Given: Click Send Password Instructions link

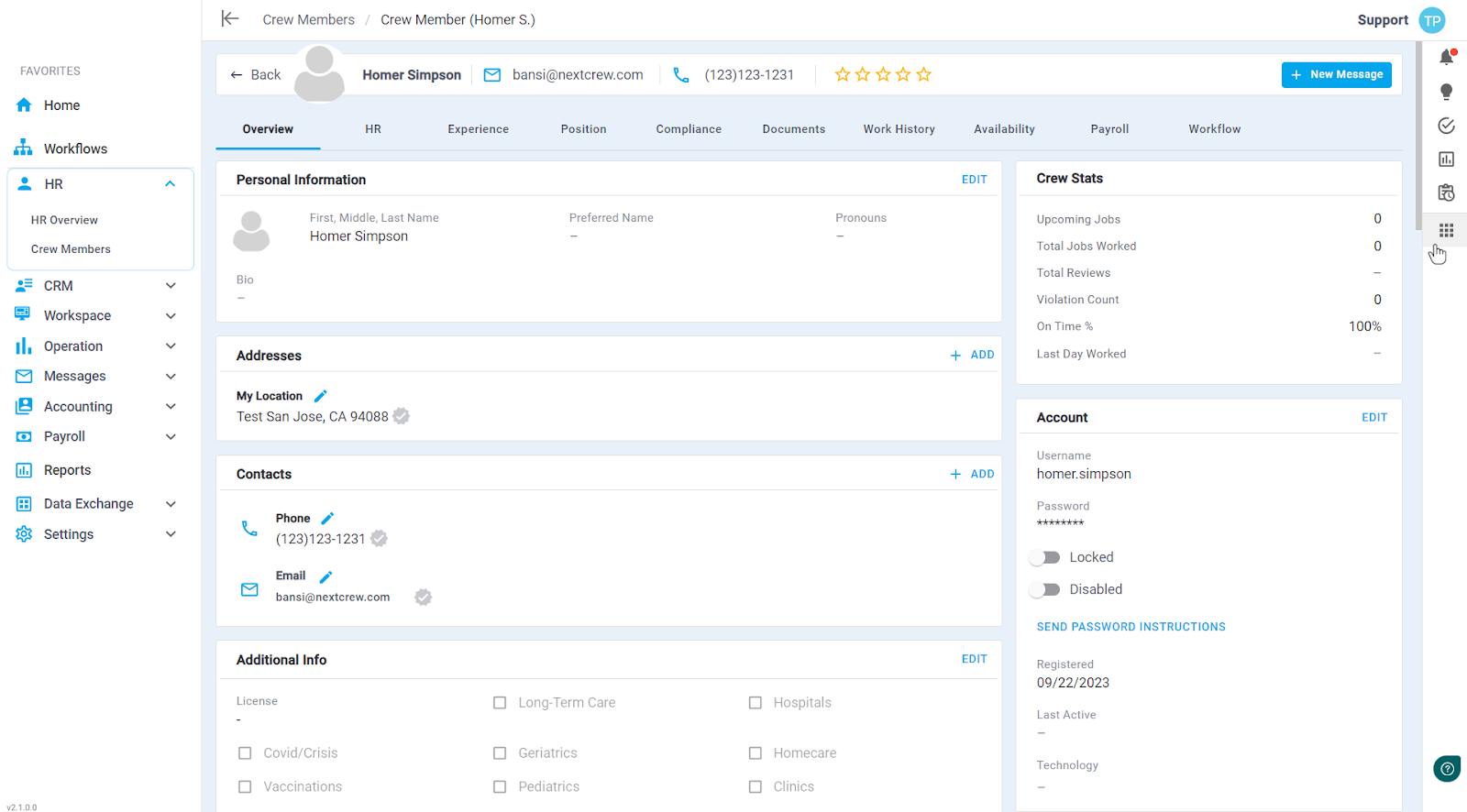Looking at the screenshot, I should pyautogui.click(x=1131, y=627).
